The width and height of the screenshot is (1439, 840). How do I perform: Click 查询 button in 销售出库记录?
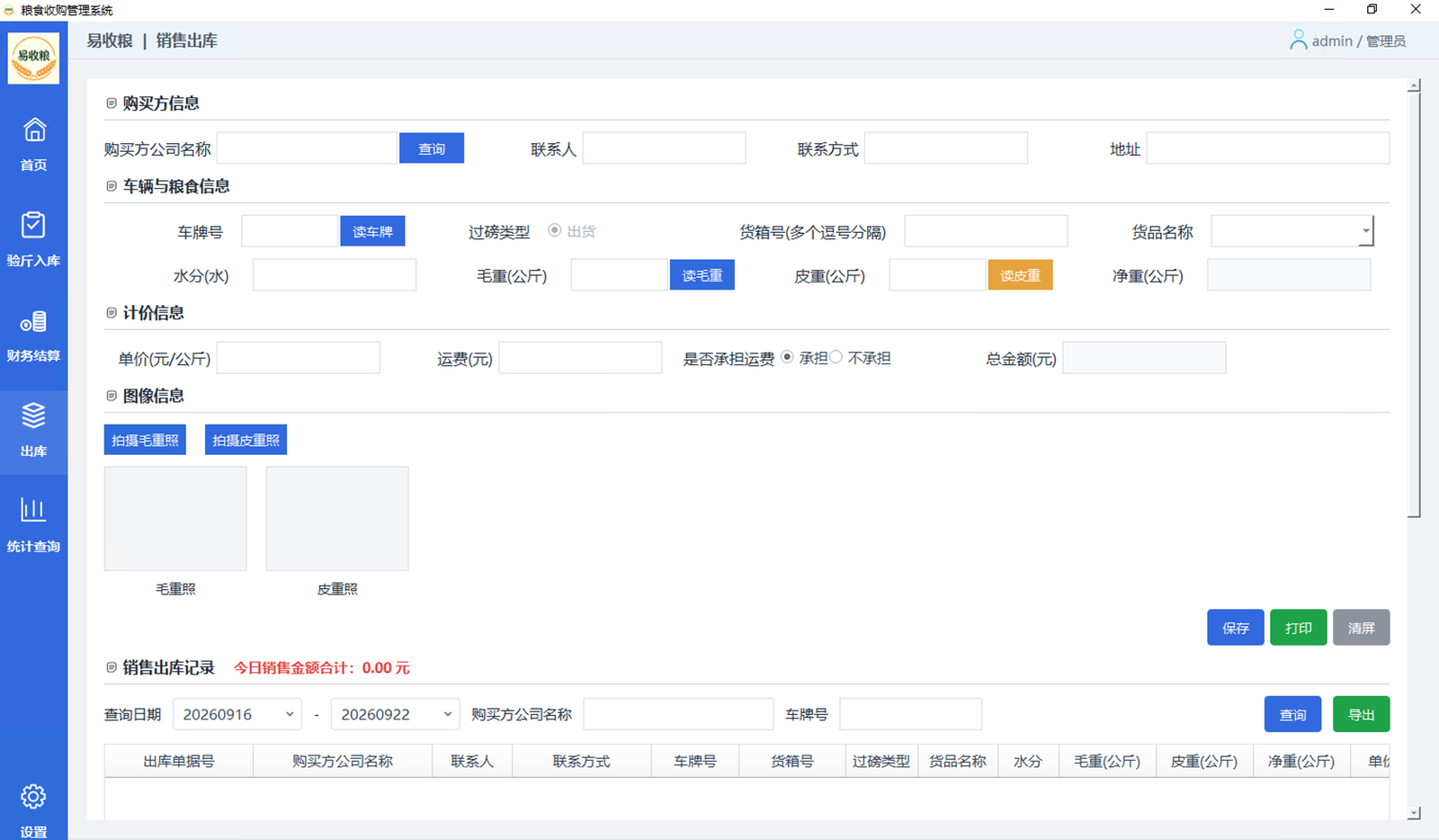[x=1293, y=714]
